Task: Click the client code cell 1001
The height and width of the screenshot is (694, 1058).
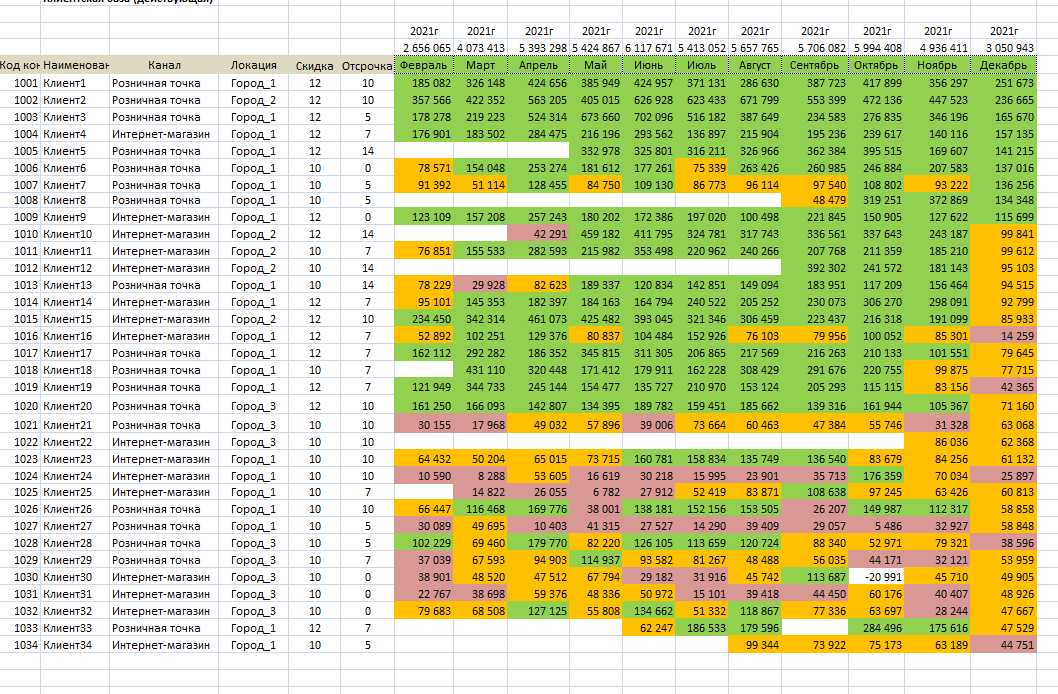Action: (x=20, y=83)
